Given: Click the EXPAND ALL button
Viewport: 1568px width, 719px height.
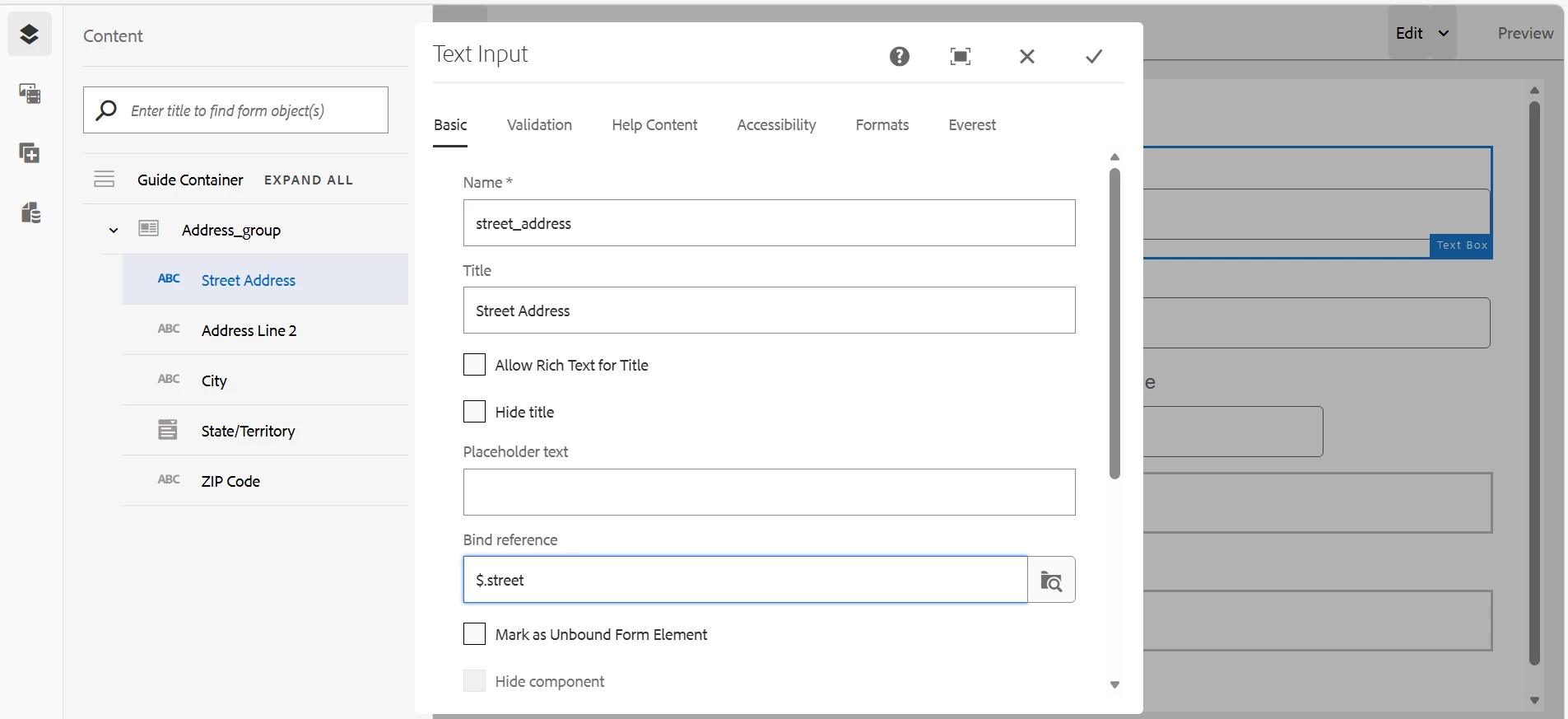Looking at the screenshot, I should (x=309, y=180).
